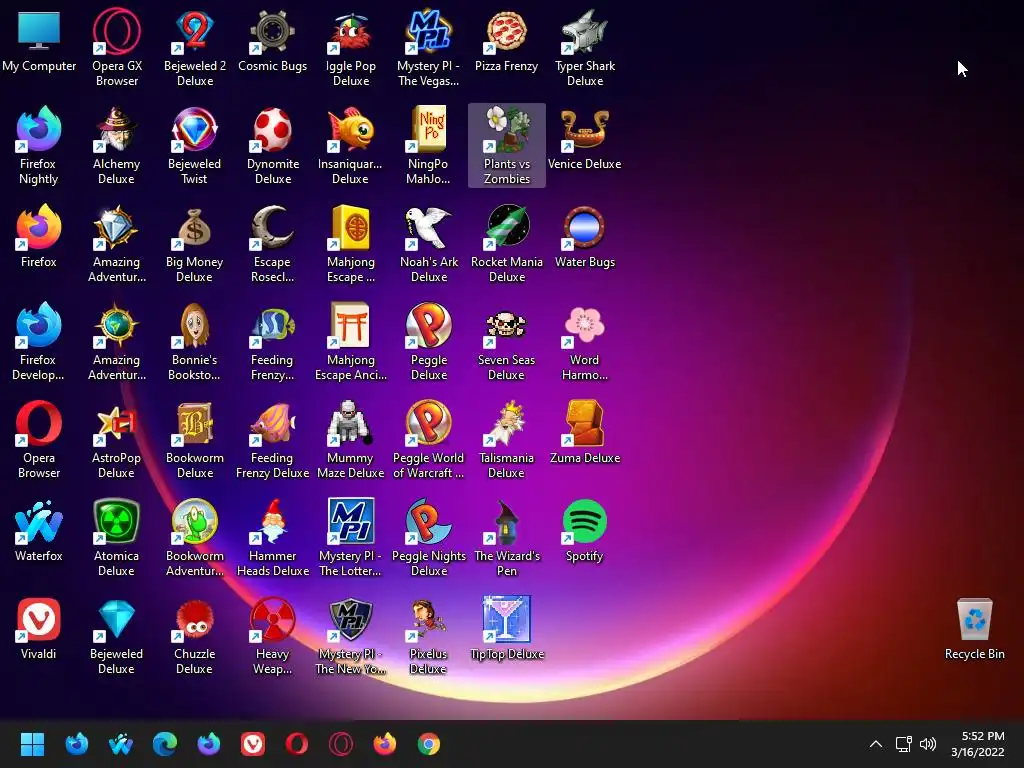Select the Escape Rosecliff moon icon
Viewport: 1024px width, 768px height.
pyautogui.click(x=272, y=243)
